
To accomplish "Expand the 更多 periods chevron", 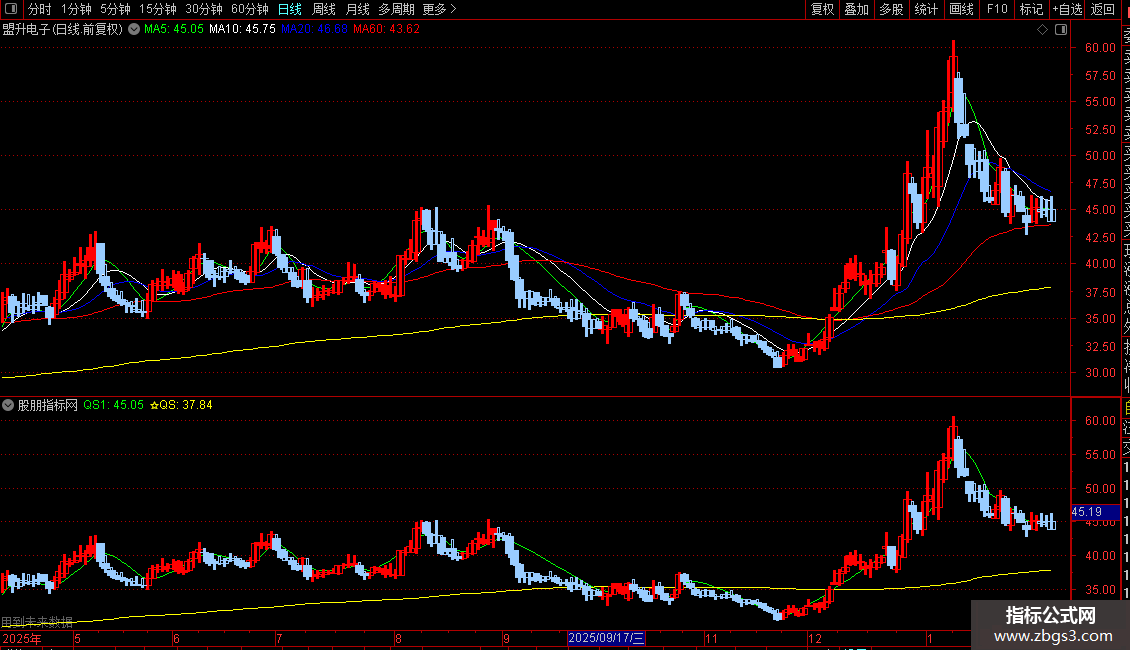I will coord(453,9).
